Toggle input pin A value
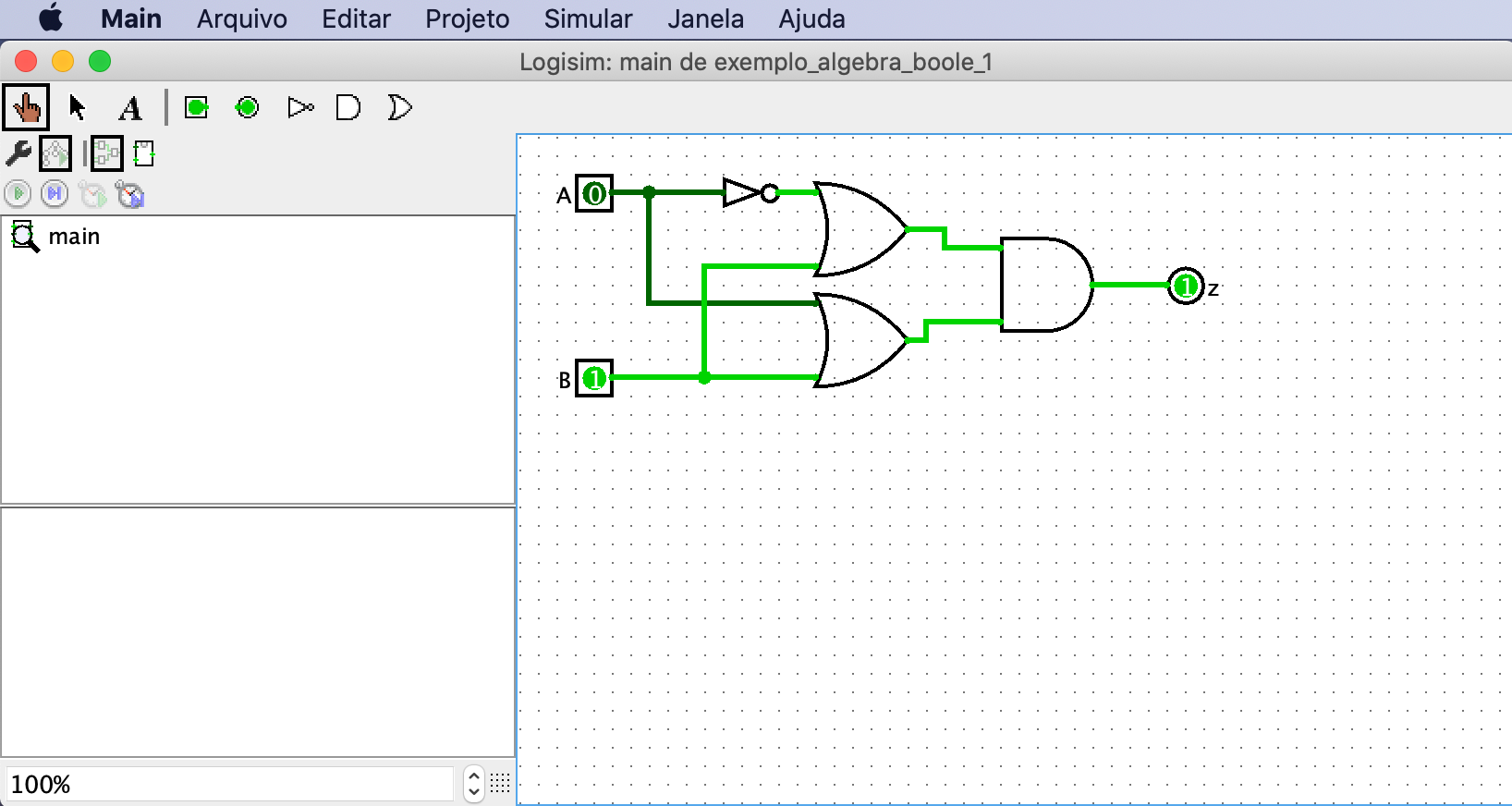 pos(594,193)
